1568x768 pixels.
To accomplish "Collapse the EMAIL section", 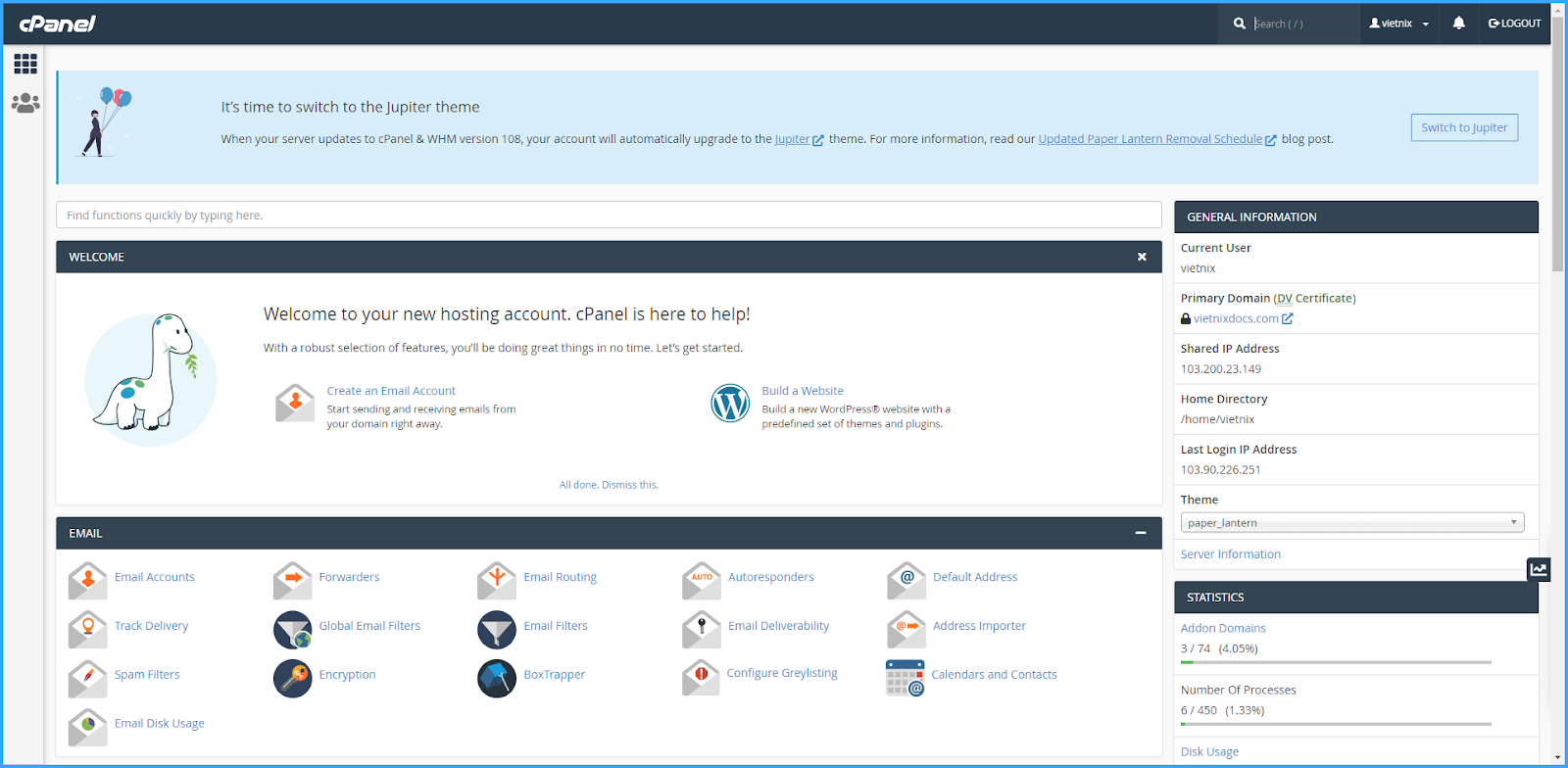I will pos(1141,533).
